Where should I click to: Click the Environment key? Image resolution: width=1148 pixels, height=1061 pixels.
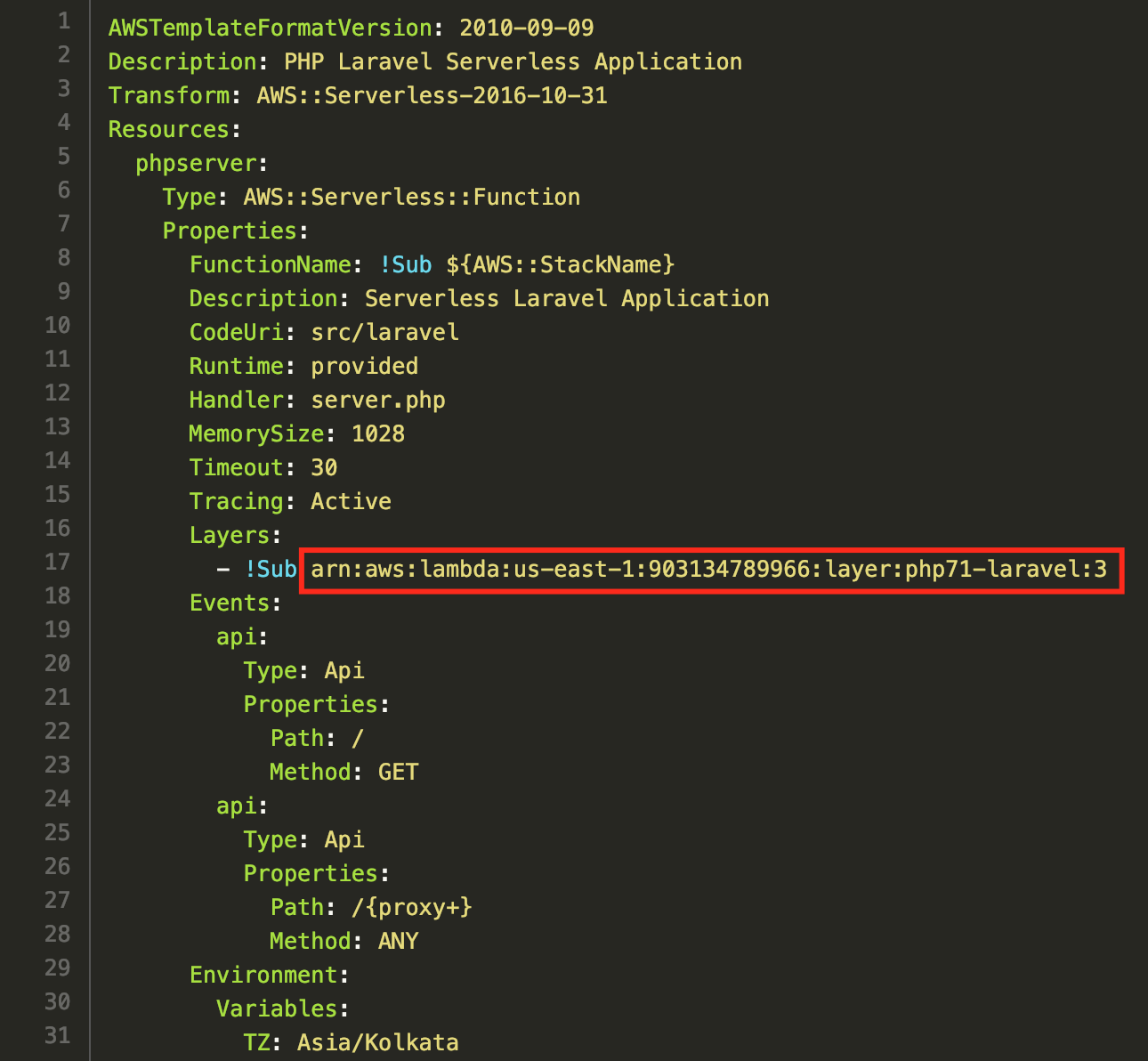pyautogui.click(x=263, y=975)
